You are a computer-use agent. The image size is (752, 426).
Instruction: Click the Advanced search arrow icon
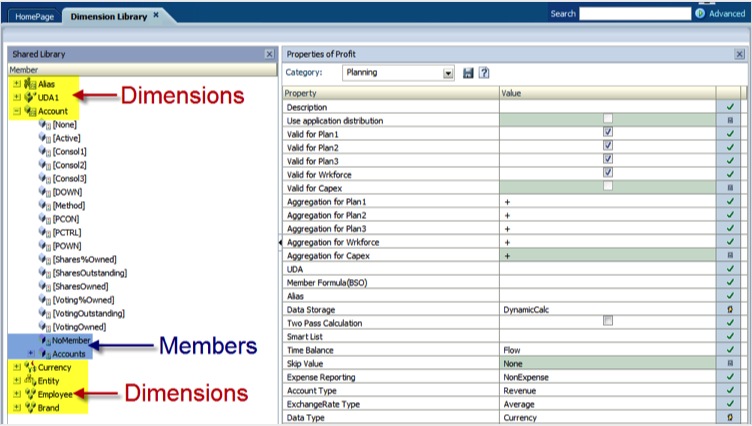pos(700,14)
